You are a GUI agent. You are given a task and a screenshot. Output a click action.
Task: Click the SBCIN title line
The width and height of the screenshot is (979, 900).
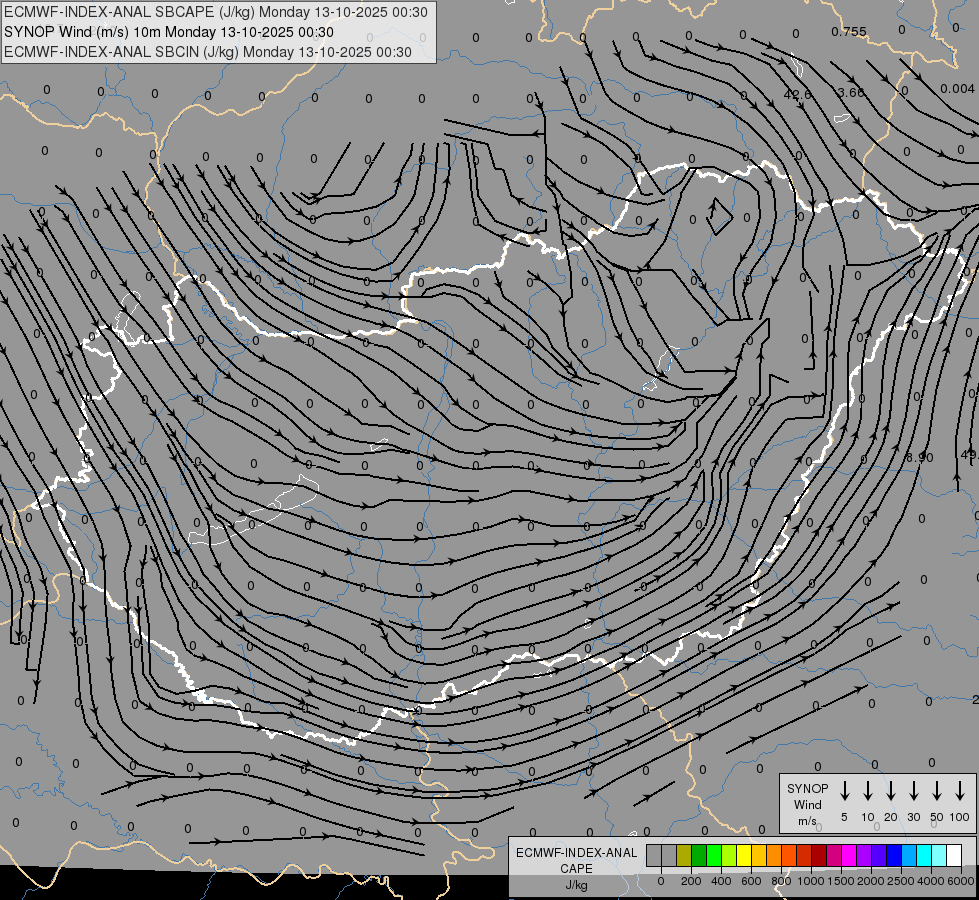coord(208,52)
